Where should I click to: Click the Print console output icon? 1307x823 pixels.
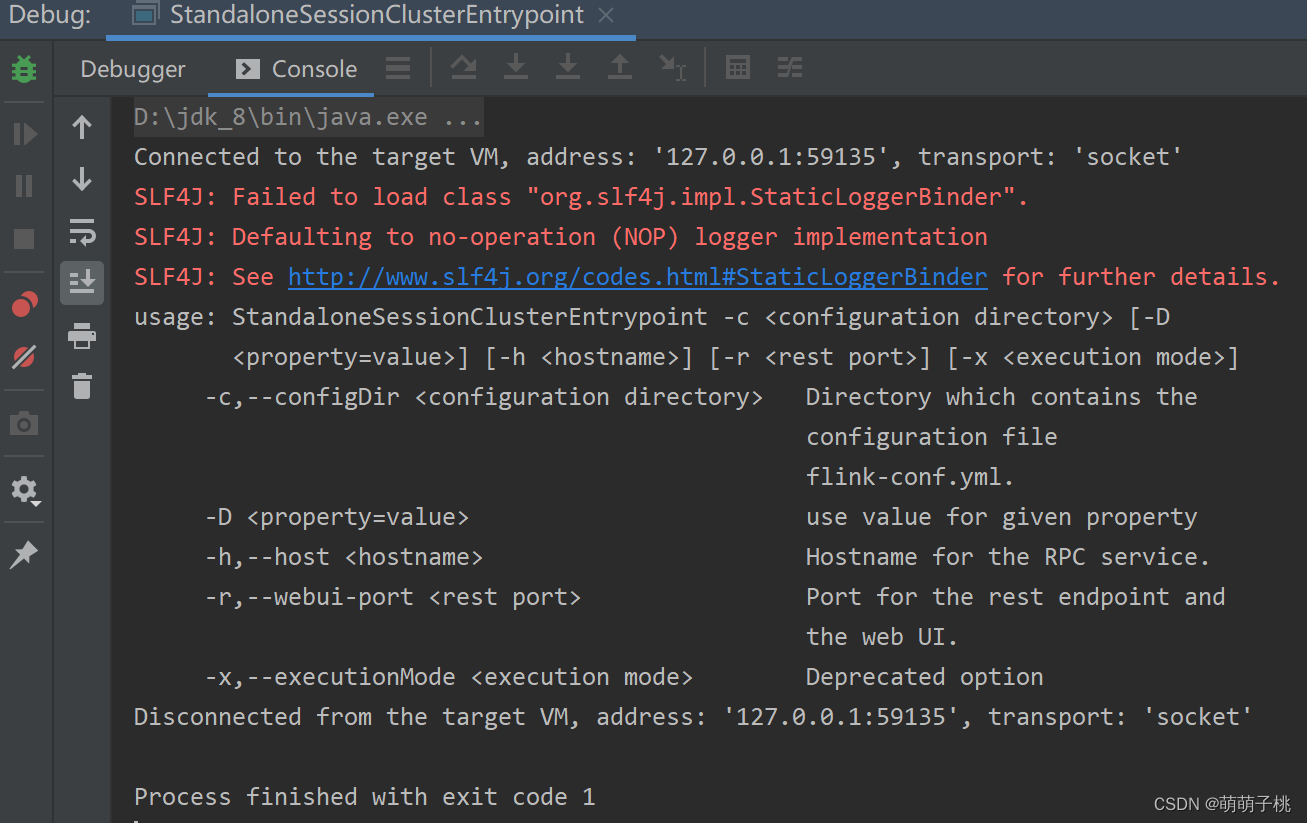point(82,335)
